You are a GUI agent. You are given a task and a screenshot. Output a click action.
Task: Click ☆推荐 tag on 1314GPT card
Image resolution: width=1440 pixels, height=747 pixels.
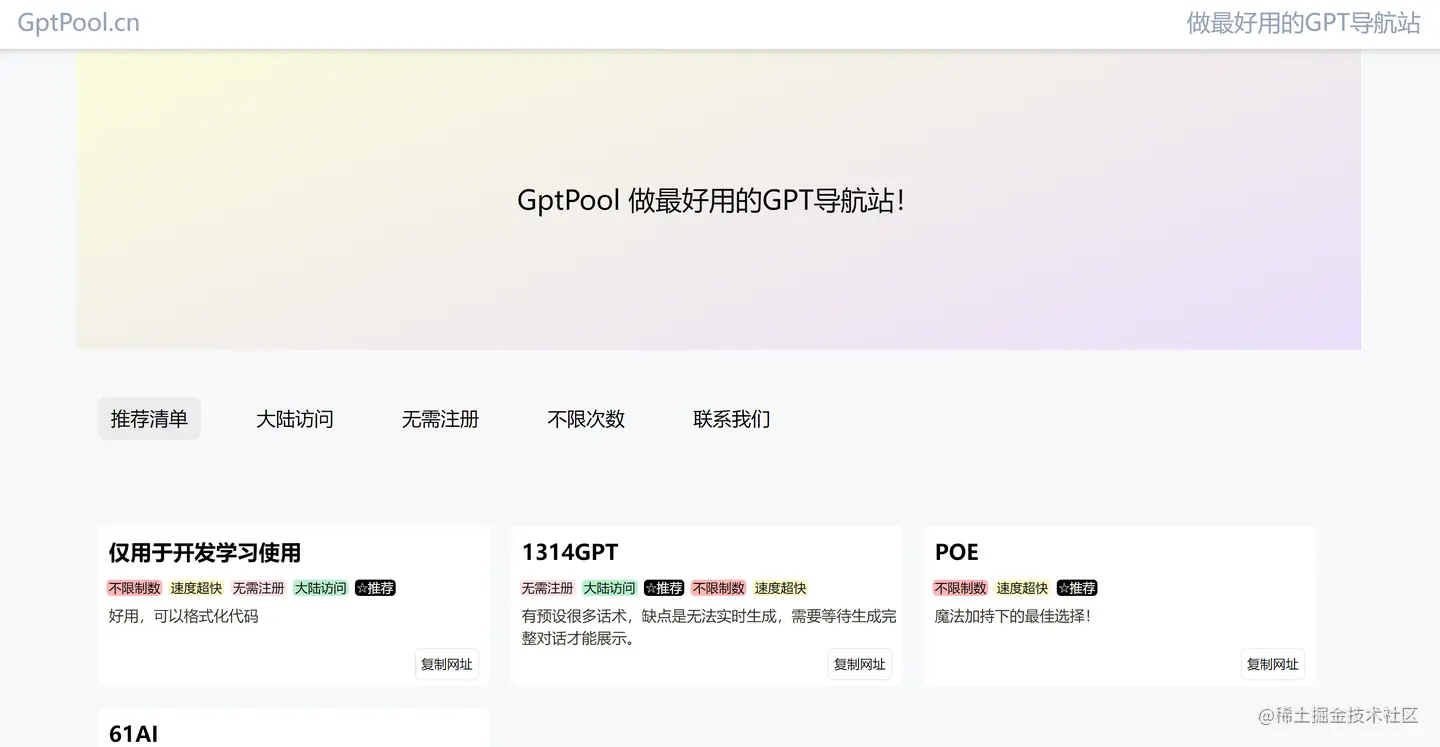(x=664, y=588)
